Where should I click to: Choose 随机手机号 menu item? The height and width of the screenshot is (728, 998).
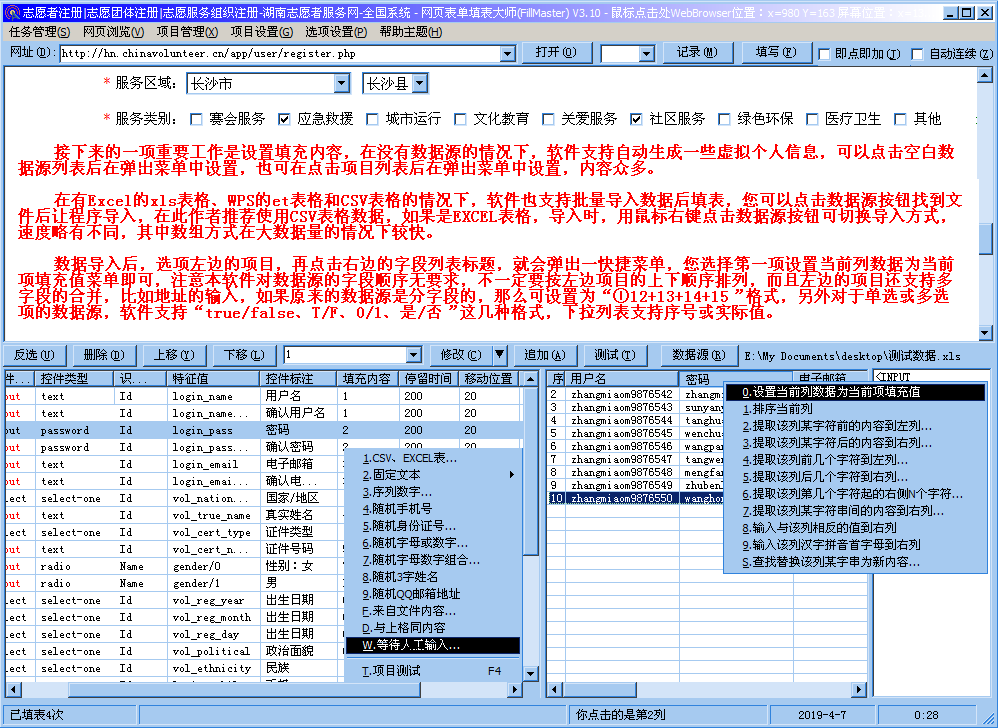click(433, 509)
